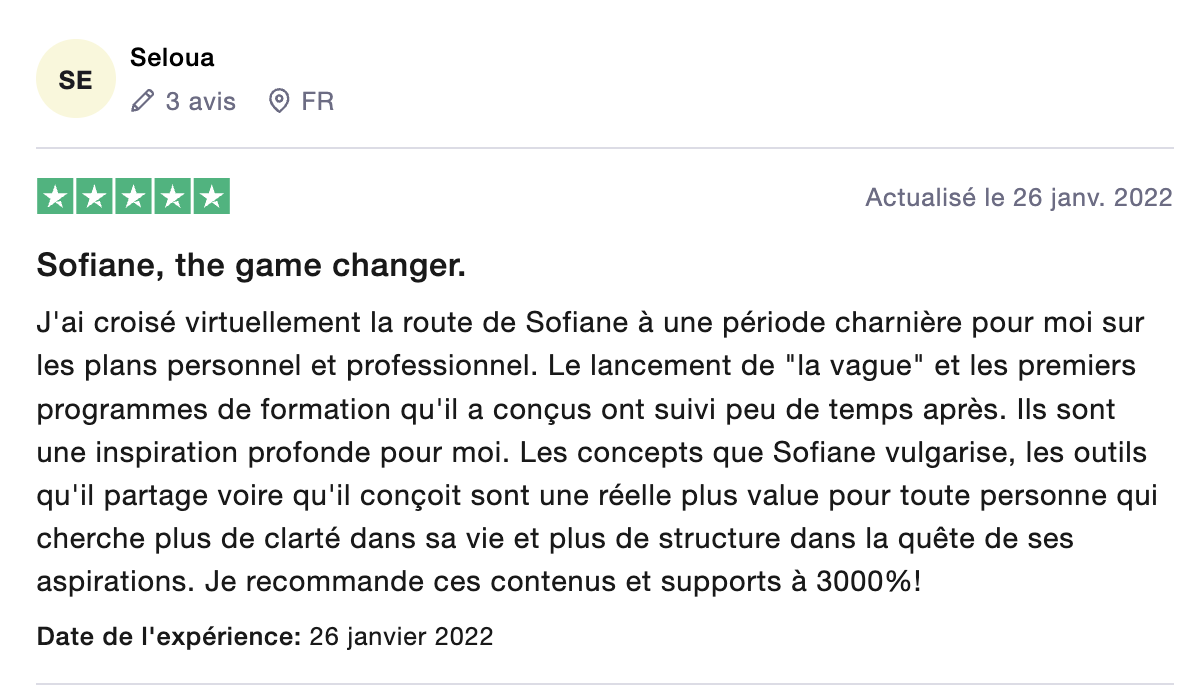Viewport: 1204px width, 700px height.
Task: Click the second green rating star
Action: tap(95, 197)
